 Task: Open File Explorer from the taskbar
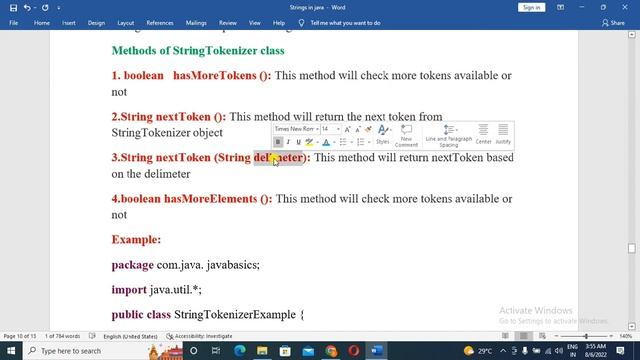(262, 351)
